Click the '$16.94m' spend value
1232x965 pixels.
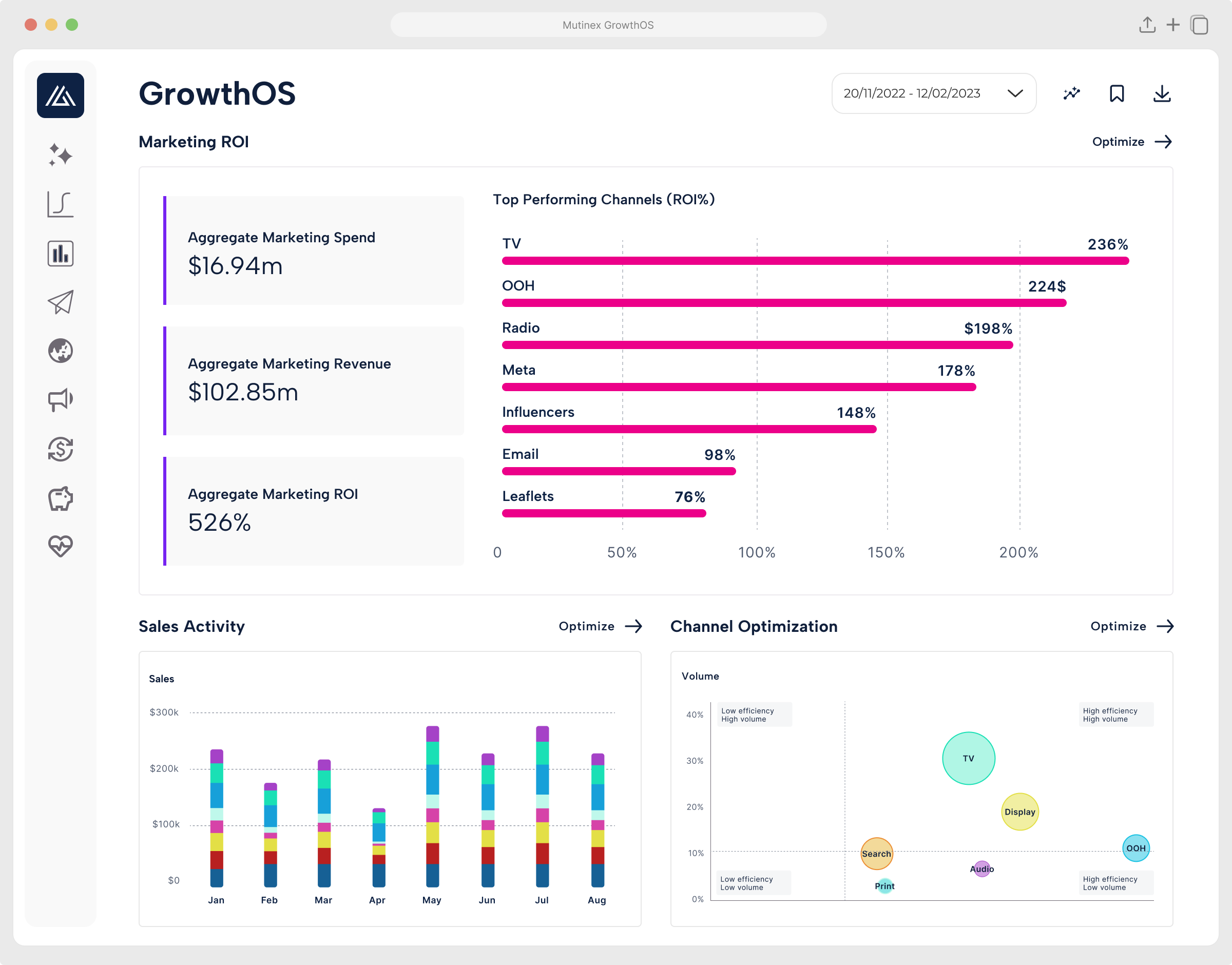235,266
